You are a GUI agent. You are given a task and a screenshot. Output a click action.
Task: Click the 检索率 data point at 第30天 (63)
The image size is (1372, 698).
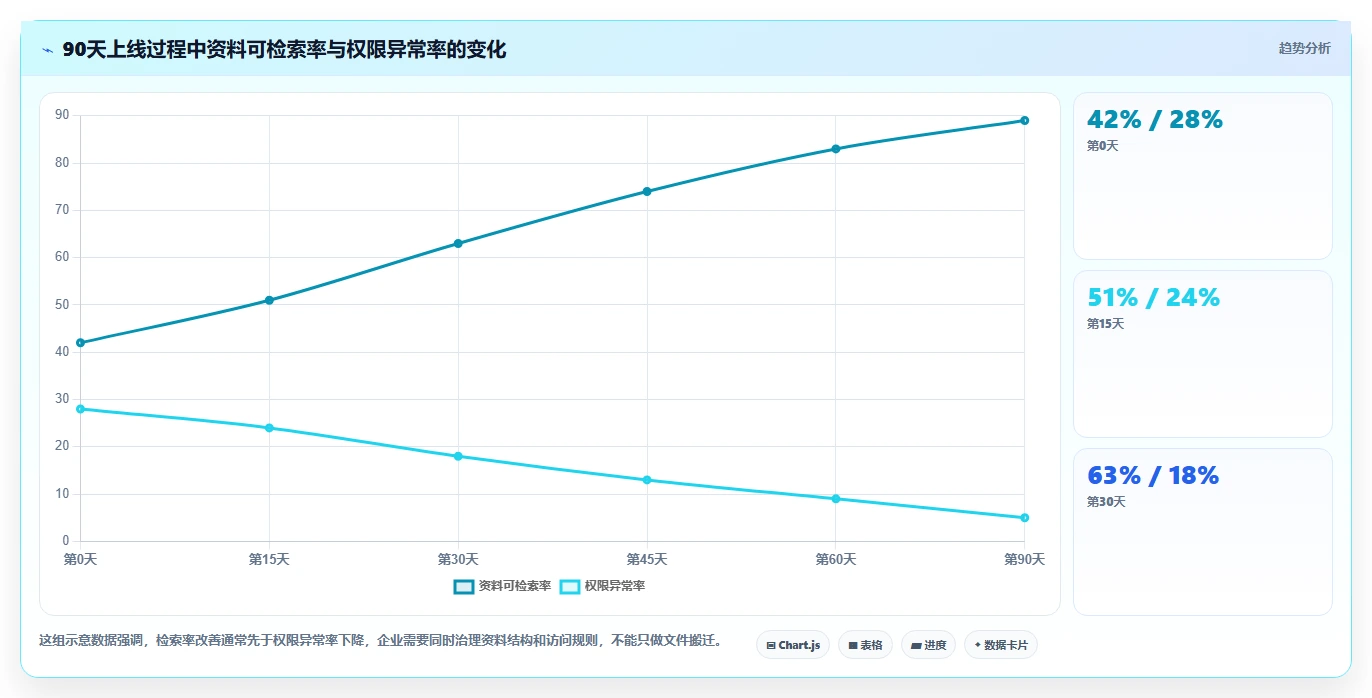[458, 243]
